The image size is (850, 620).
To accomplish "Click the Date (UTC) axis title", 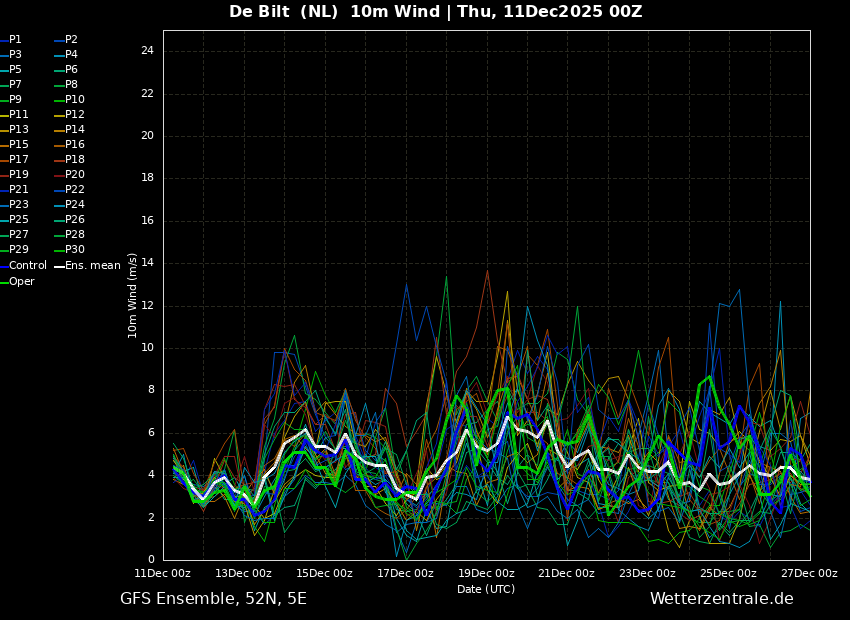I will click(x=486, y=589).
